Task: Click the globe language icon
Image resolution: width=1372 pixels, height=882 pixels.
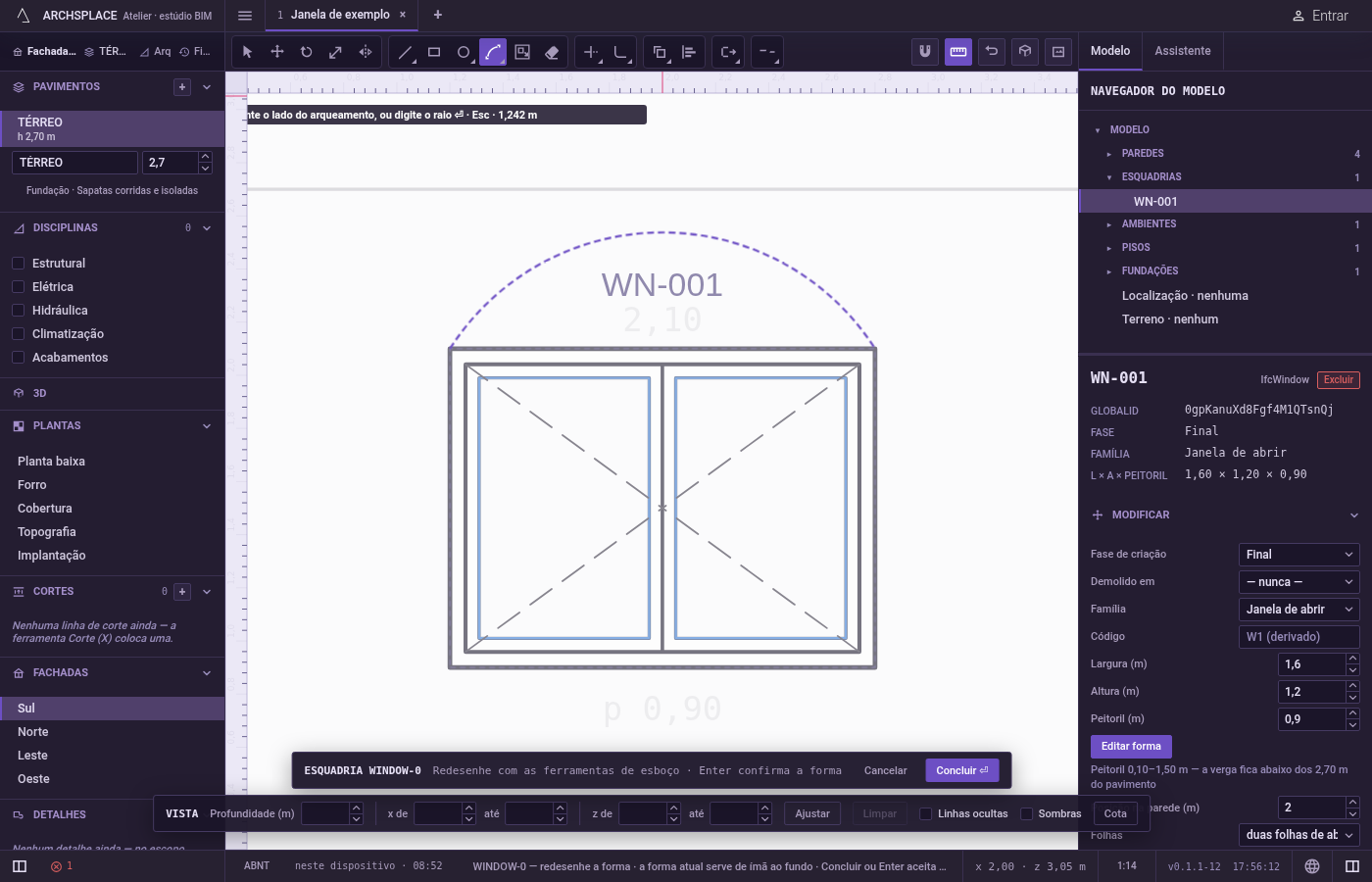Action: point(1312,866)
